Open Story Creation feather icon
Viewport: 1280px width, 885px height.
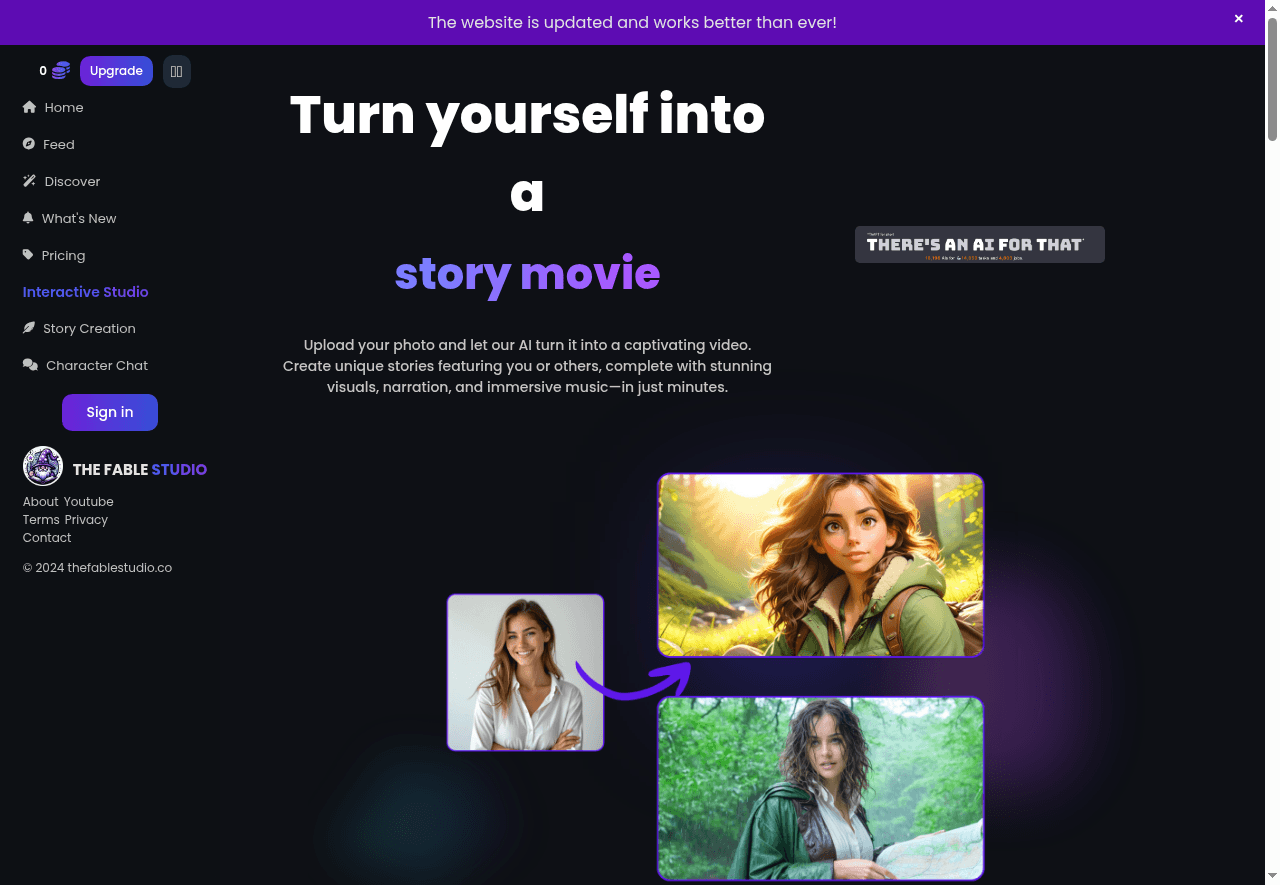tap(29, 328)
